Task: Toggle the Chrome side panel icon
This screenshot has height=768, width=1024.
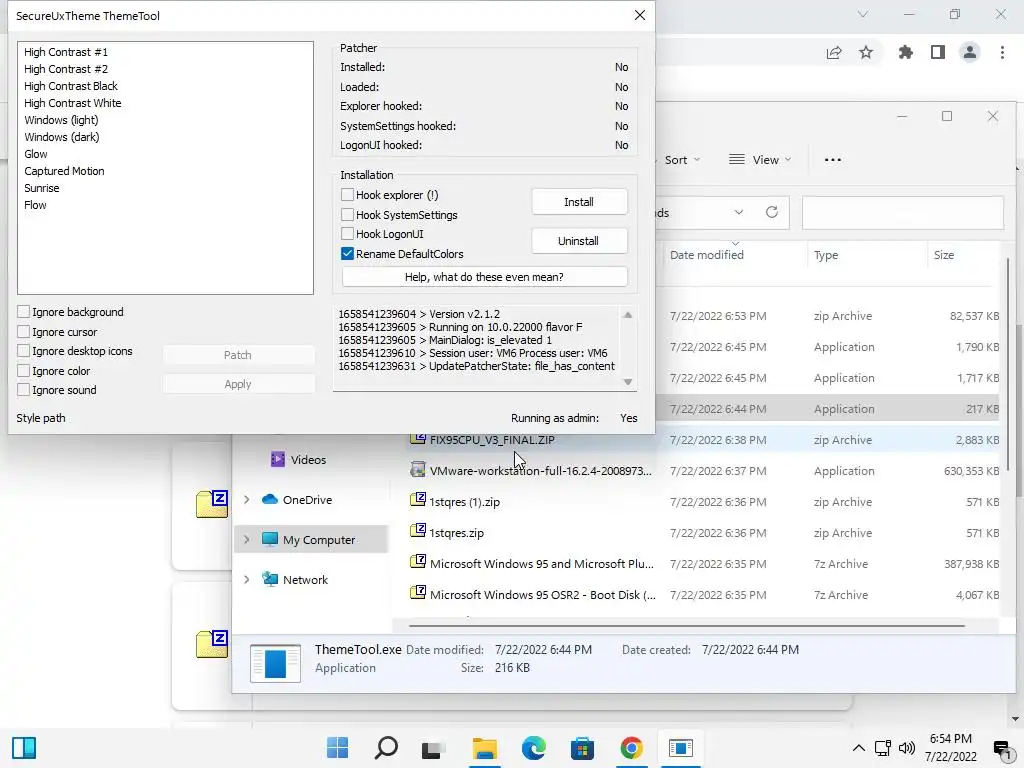Action: (x=938, y=52)
